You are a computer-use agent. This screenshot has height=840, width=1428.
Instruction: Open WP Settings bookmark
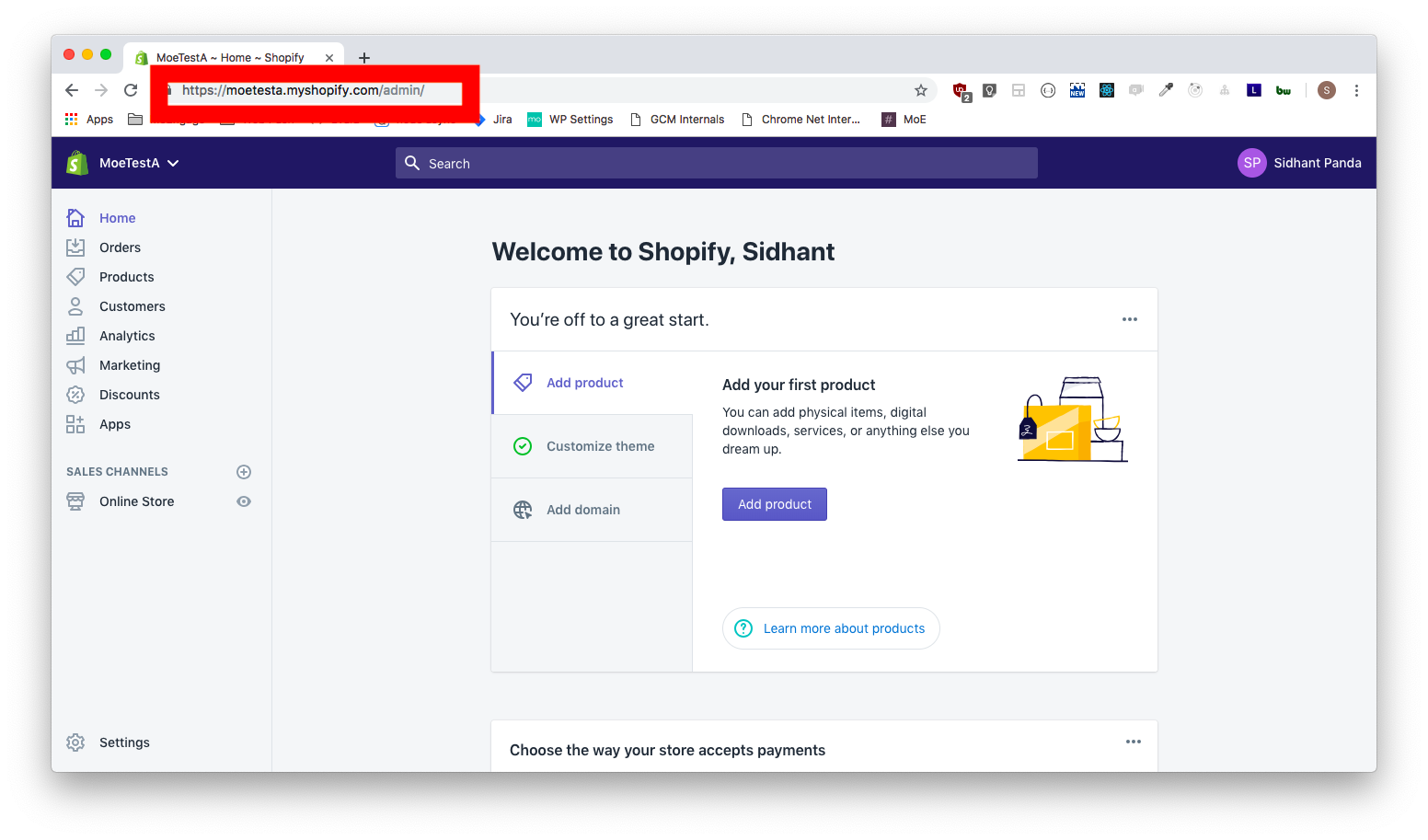pos(570,120)
